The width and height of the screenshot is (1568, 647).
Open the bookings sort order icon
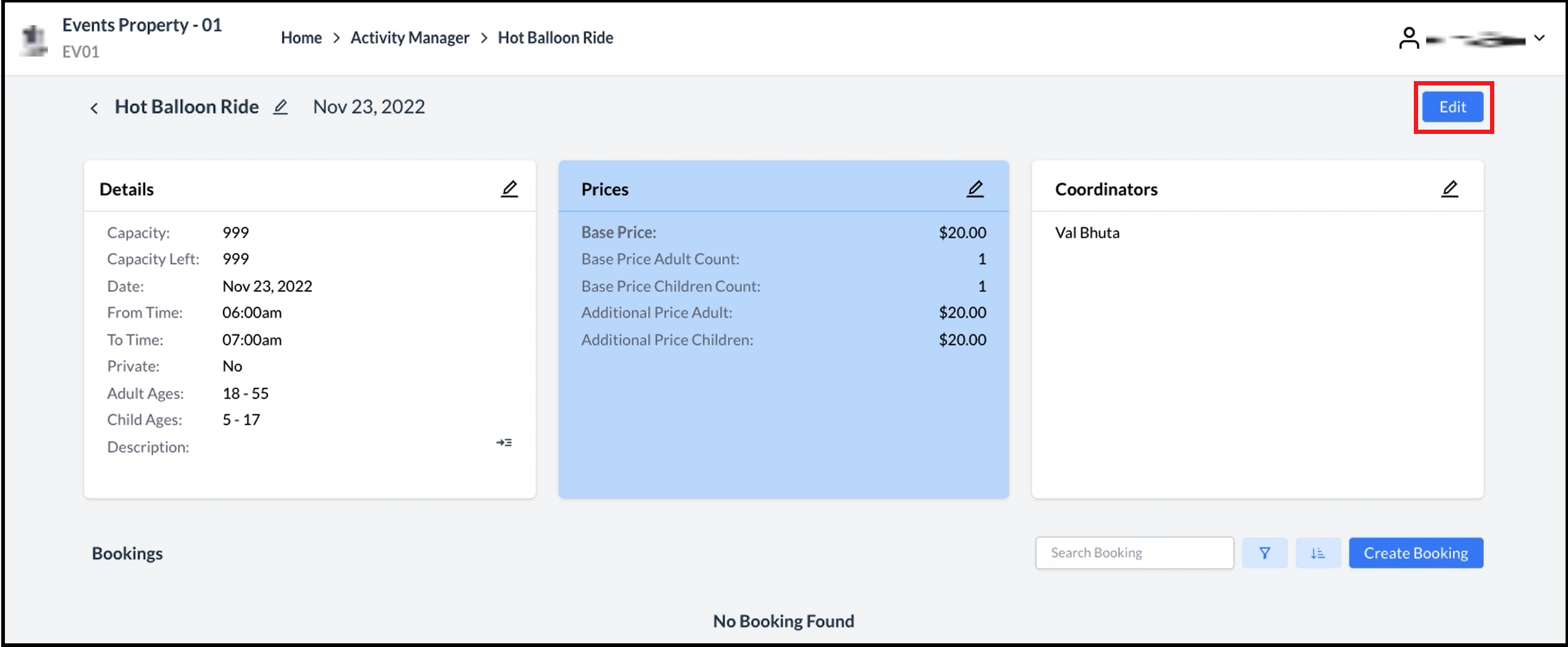pyautogui.click(x=1318, y=552)
